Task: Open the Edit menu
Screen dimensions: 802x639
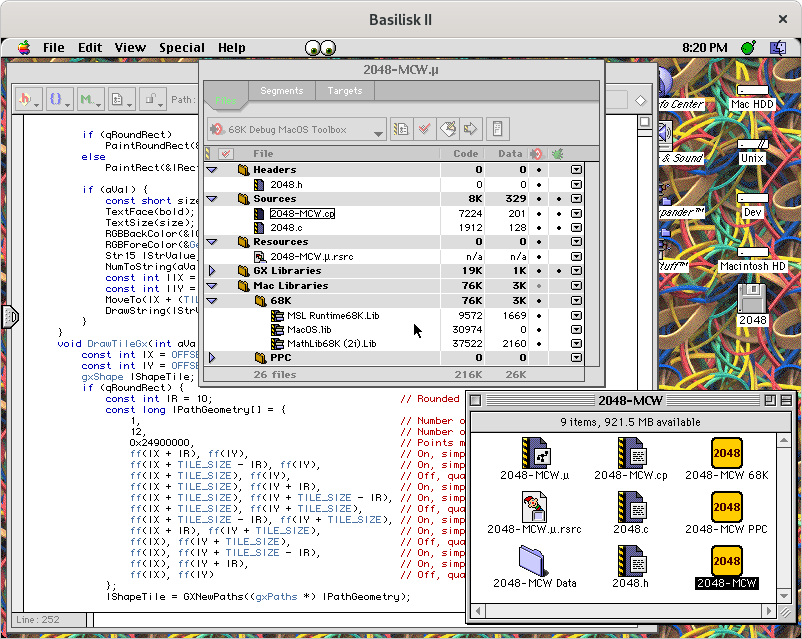Action: click(x=90, y=48)
